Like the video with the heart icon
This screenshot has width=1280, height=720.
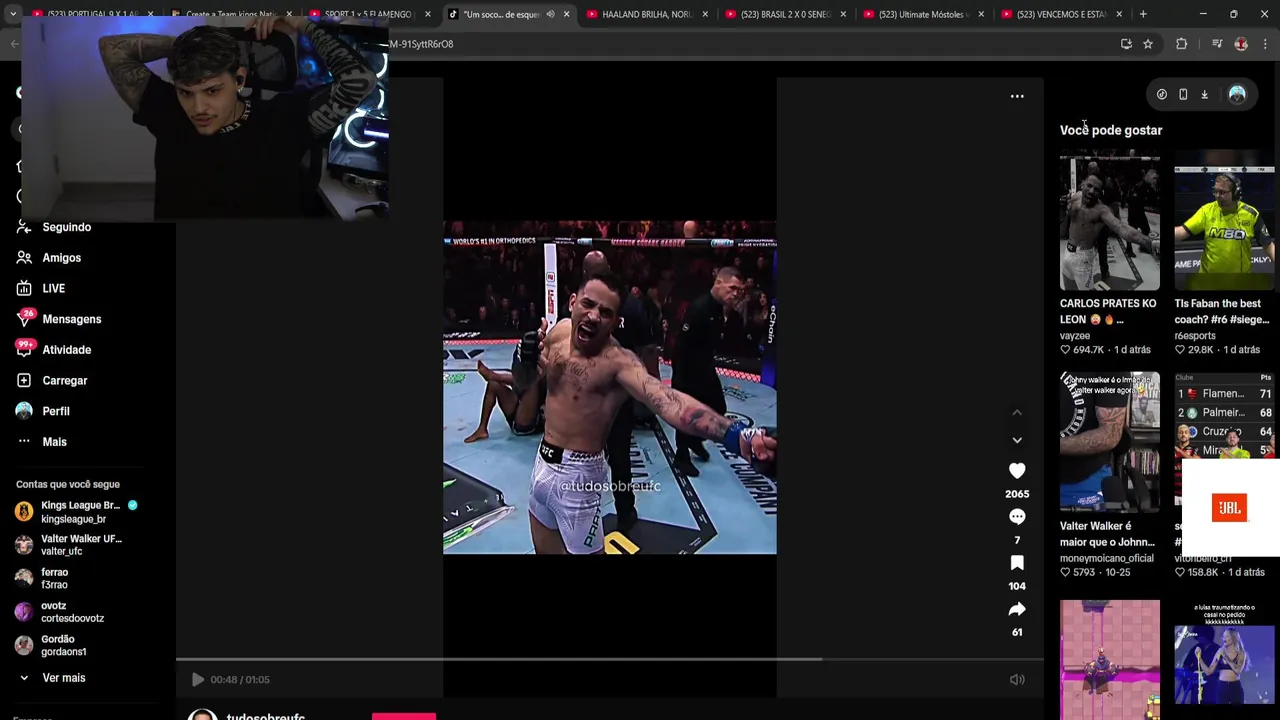(x=1017, y=471)
